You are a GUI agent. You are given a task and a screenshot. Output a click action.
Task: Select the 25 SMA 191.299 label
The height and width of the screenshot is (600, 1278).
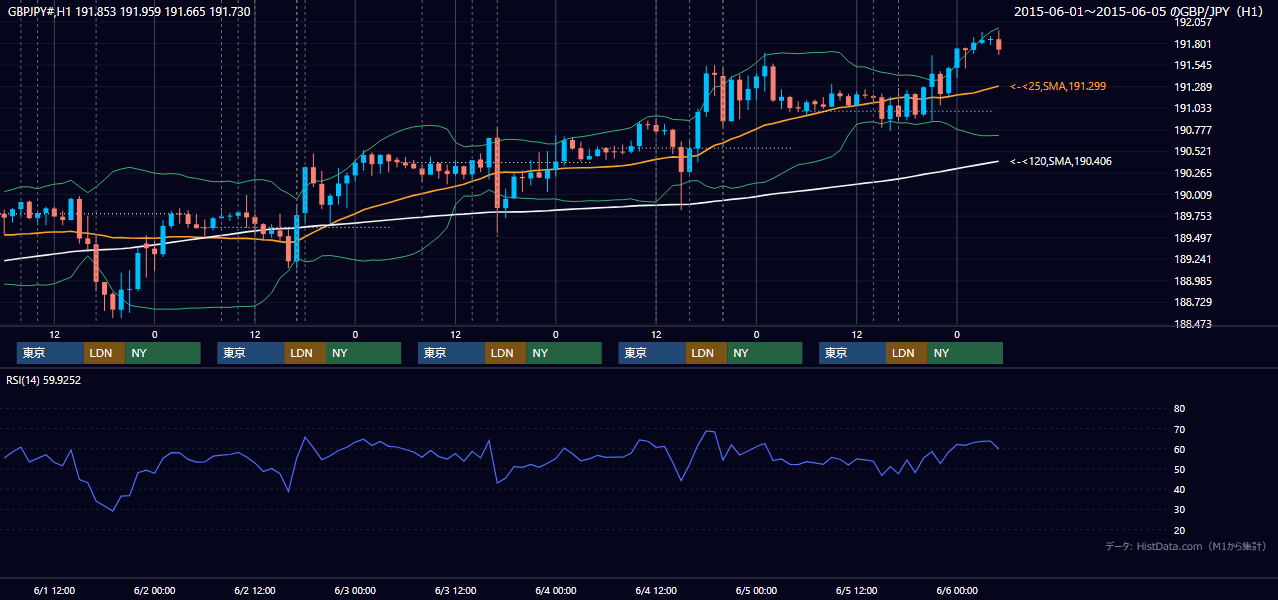pyautogui.click(x=1058, y=87)
